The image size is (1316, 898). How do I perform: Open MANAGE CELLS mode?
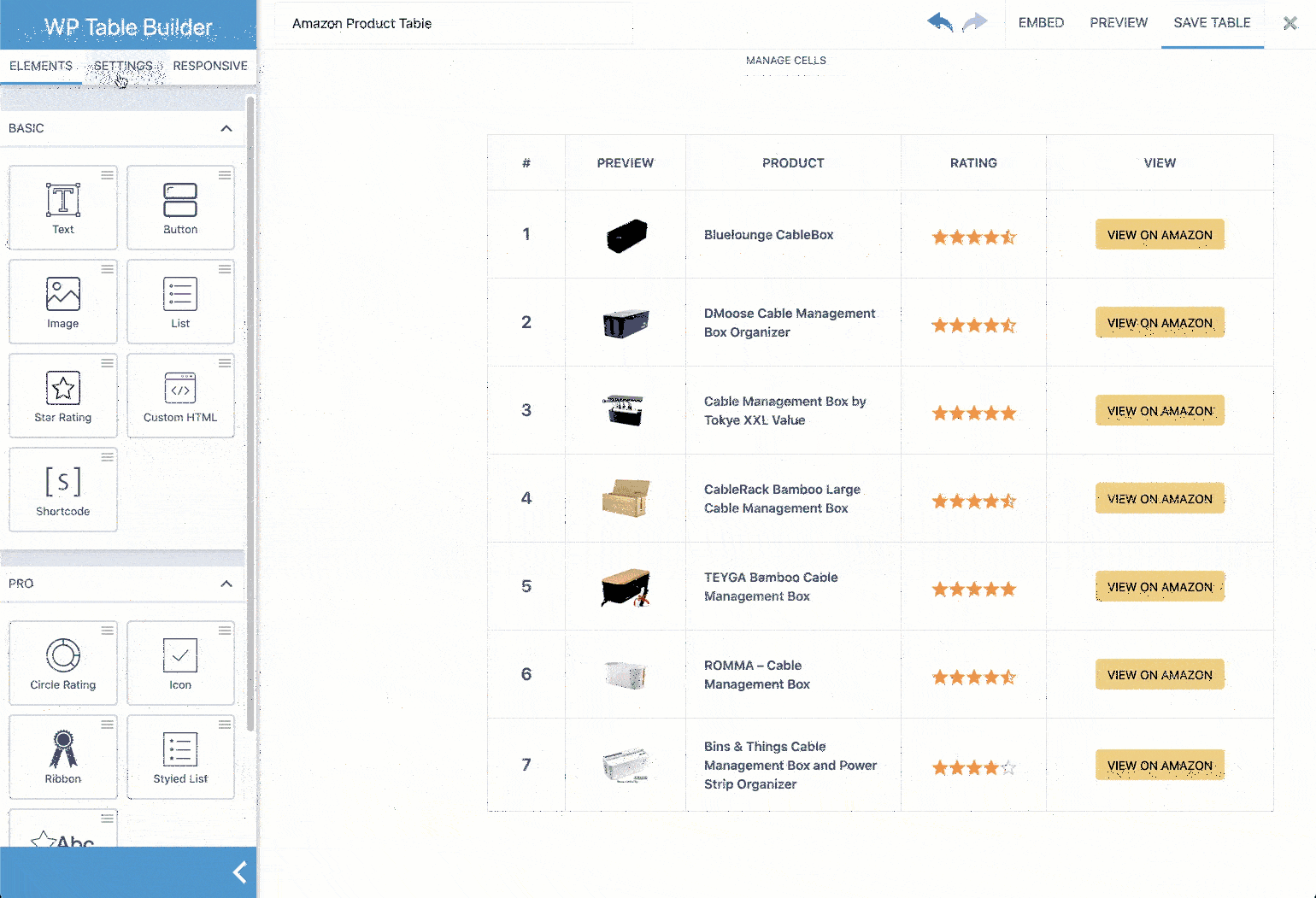(x=786, y=61)
